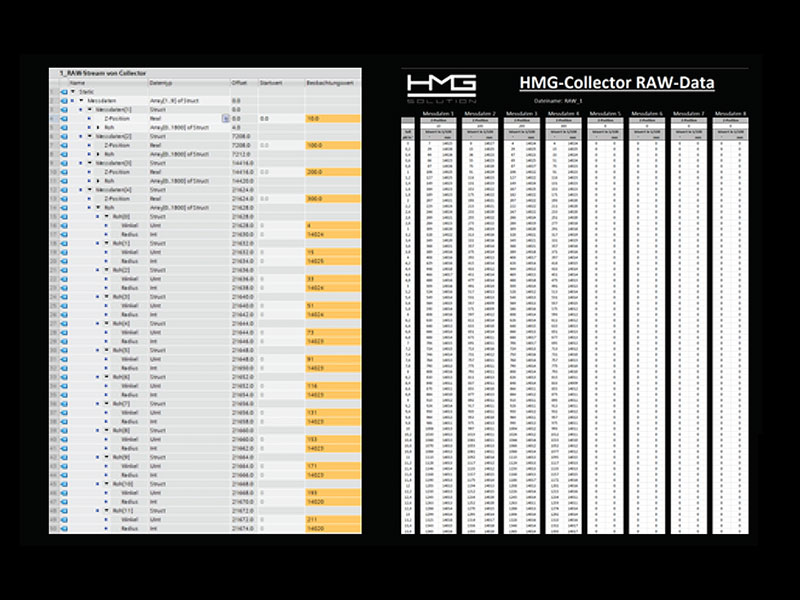Viewport: 800px width, 600px height.
Task: Click the Messdaten 7 column heading in spreadsheet
Action: click(x=689, y=113)
